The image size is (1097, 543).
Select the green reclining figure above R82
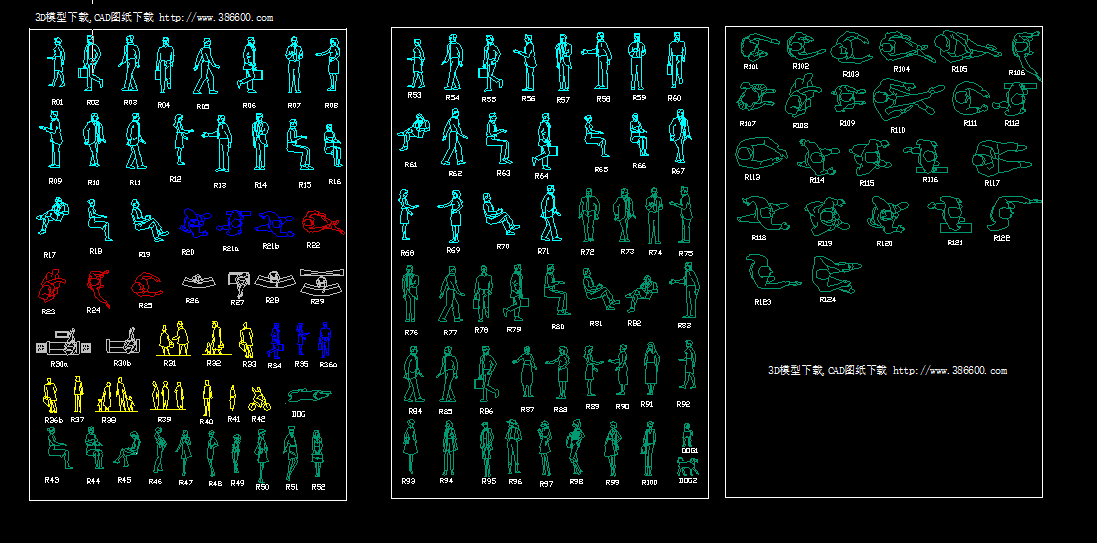click(641, 293)
